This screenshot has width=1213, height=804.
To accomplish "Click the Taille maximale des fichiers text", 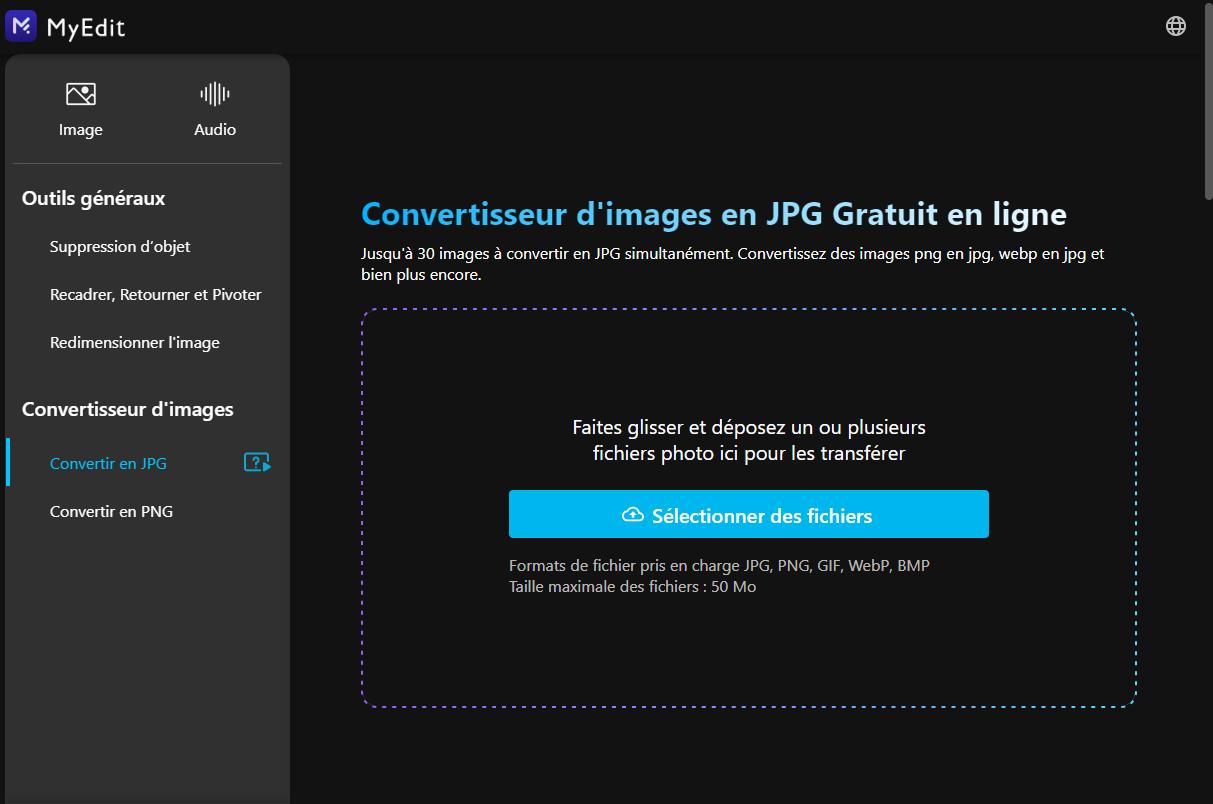I will (632, 587).
